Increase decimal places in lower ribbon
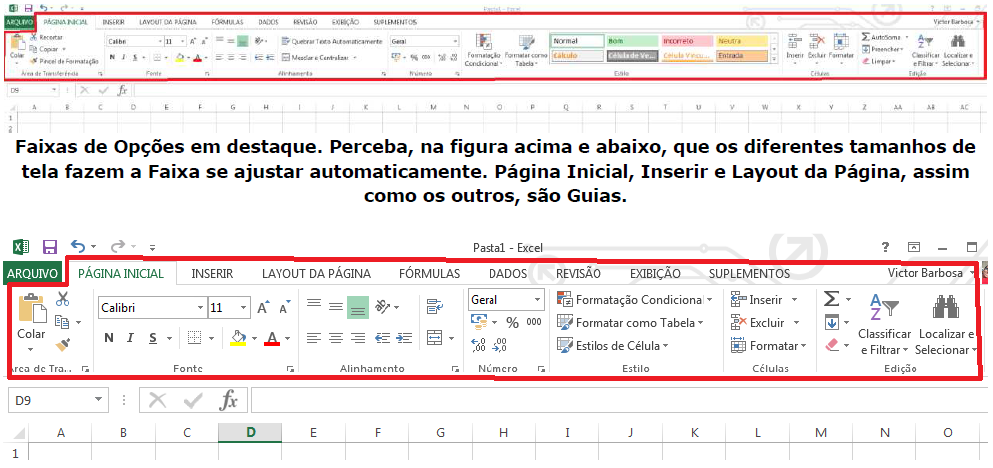The image size is (993, 468). [x=479, y=345]
